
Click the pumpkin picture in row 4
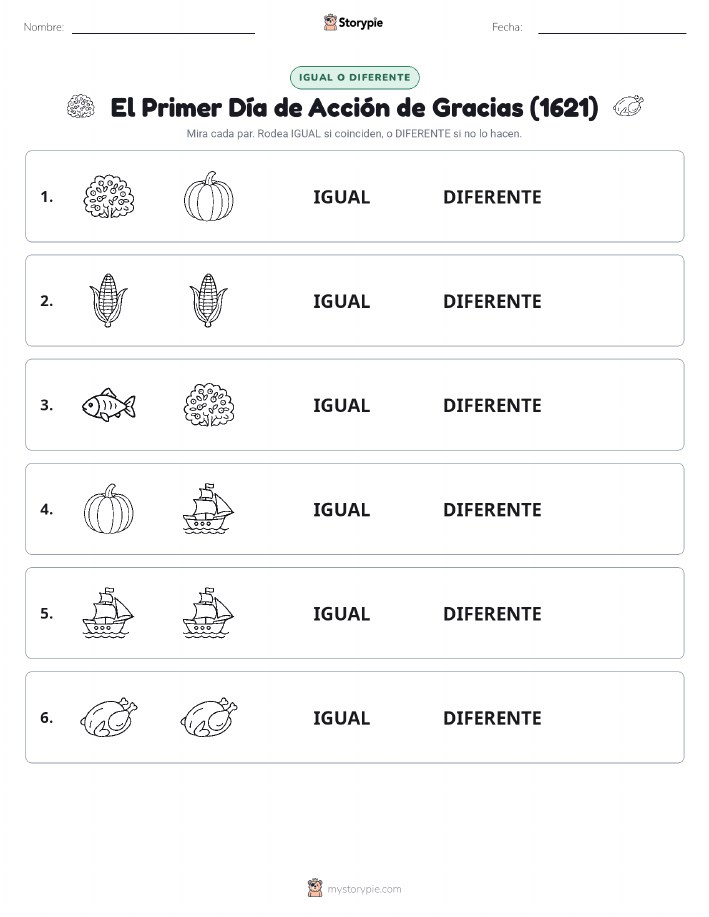[109, 509]
